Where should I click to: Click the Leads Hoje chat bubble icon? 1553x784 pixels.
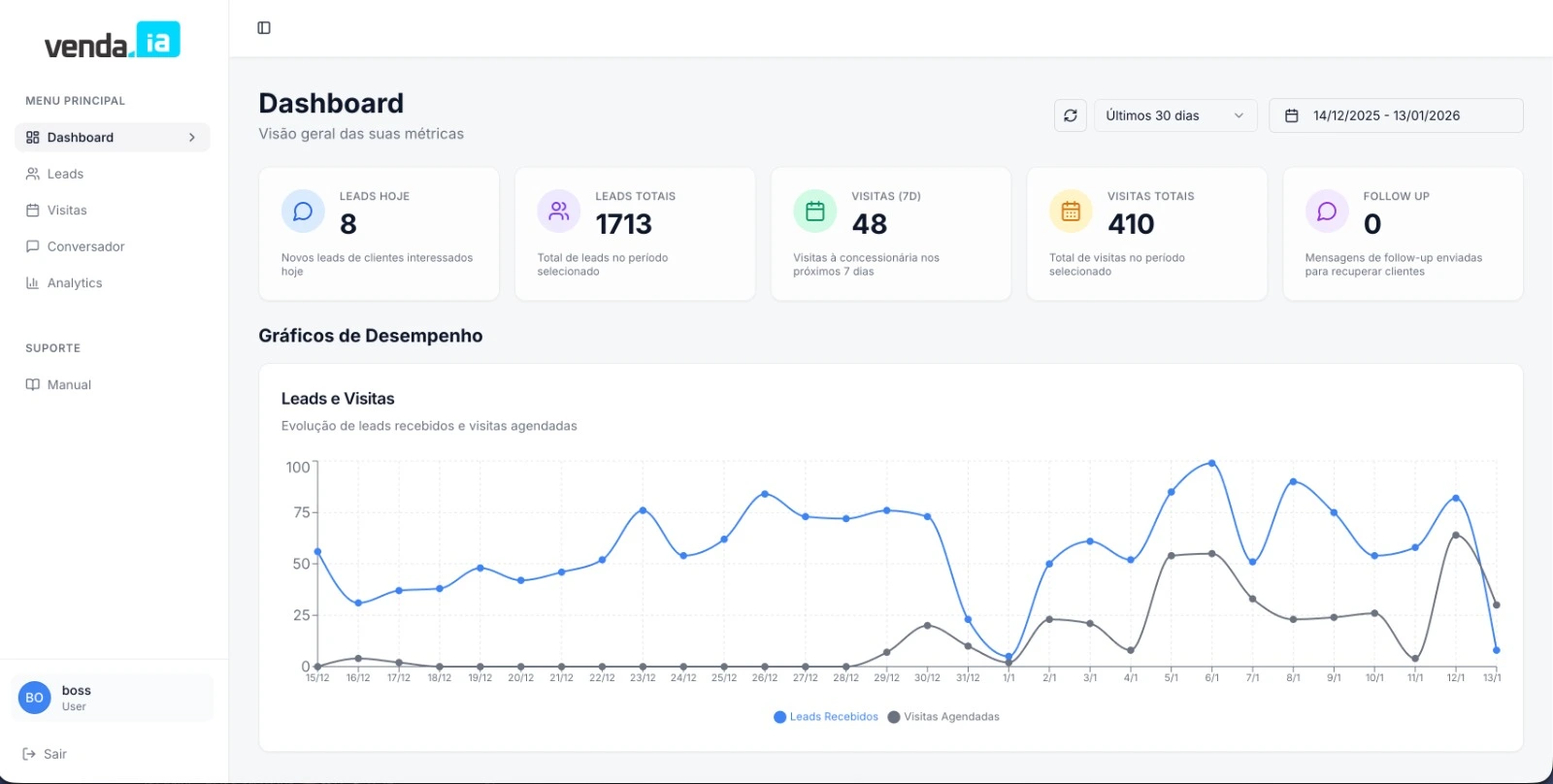[303, 212]
